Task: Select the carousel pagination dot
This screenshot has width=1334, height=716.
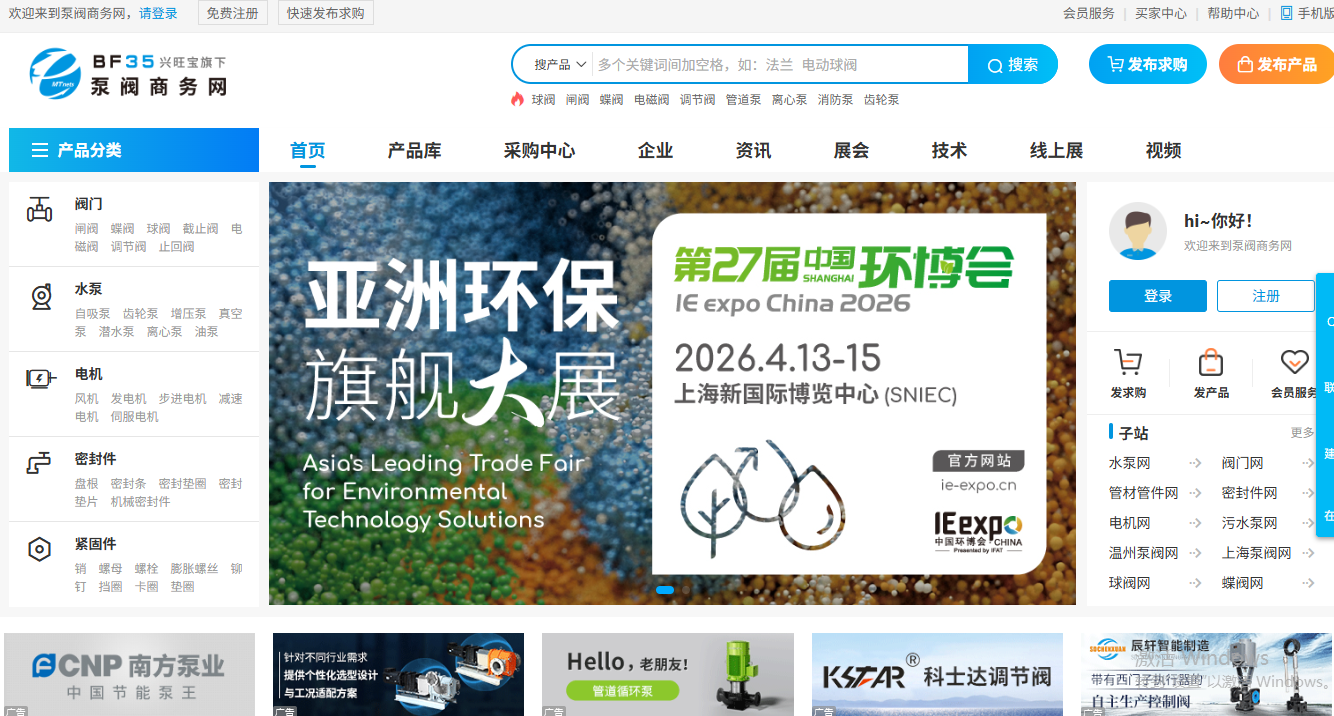Action: pos(665,590)
